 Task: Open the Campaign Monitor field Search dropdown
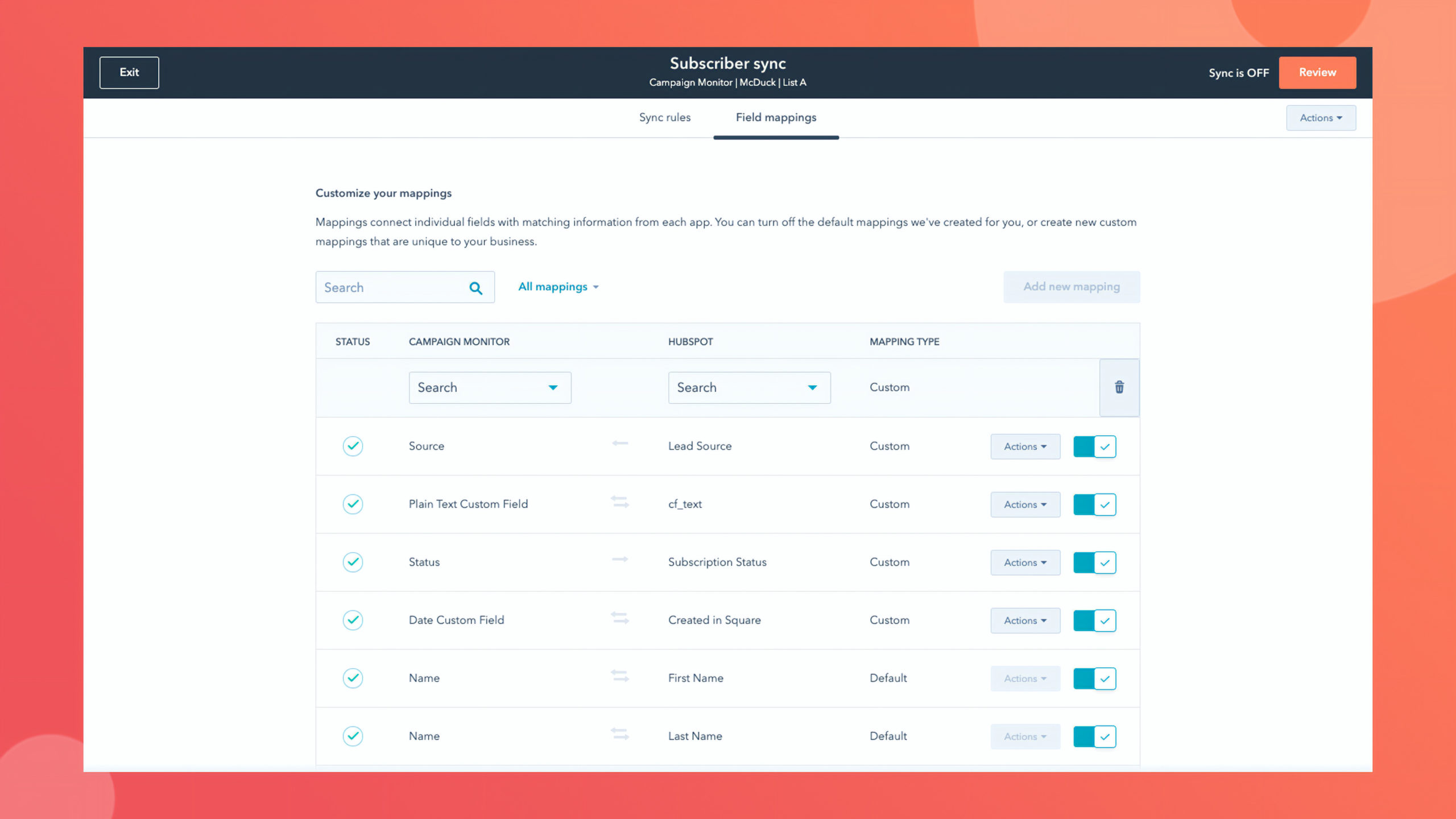click(x=490, y=388)
